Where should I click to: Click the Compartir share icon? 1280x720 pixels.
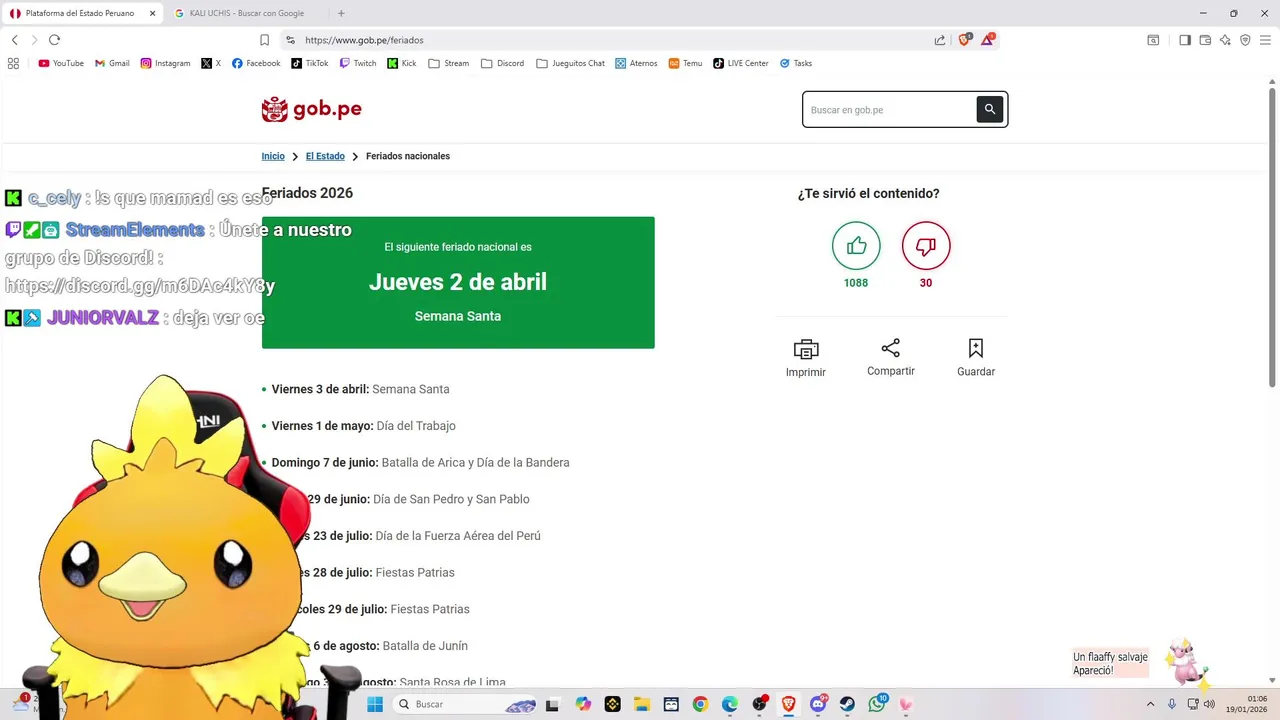(x=891, y=348)
